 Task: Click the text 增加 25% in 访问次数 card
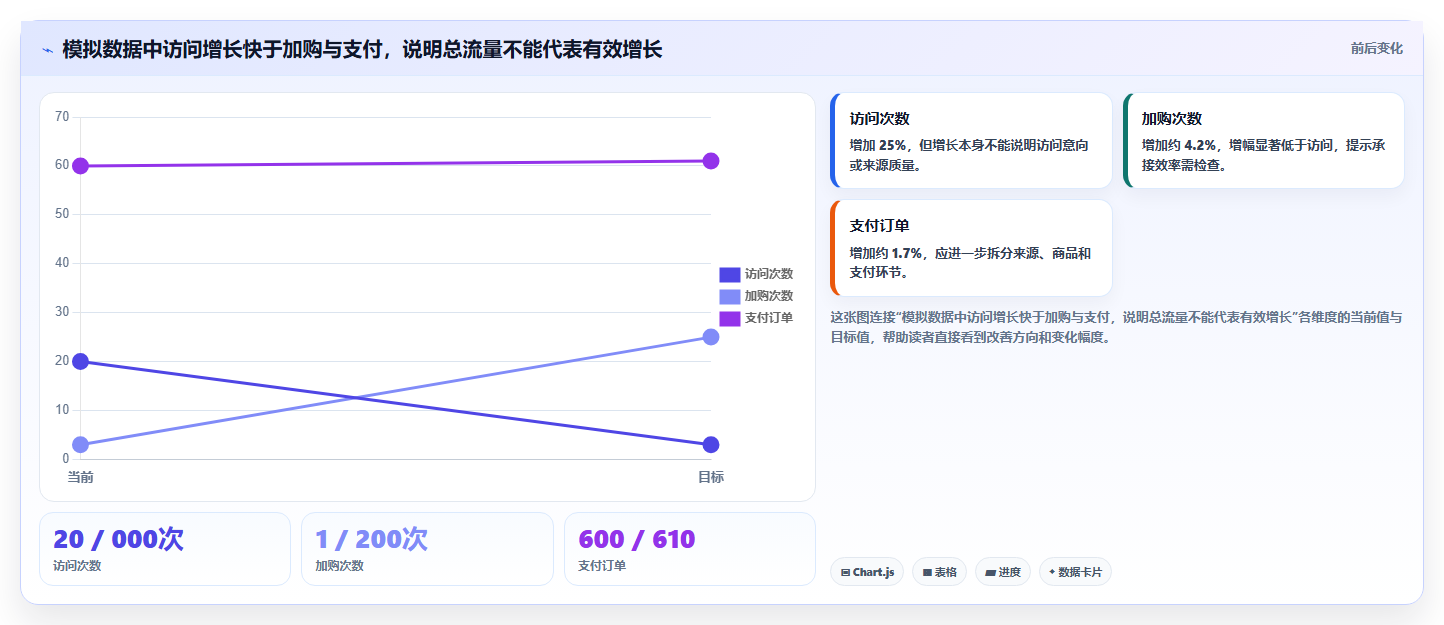pos(878,145)
